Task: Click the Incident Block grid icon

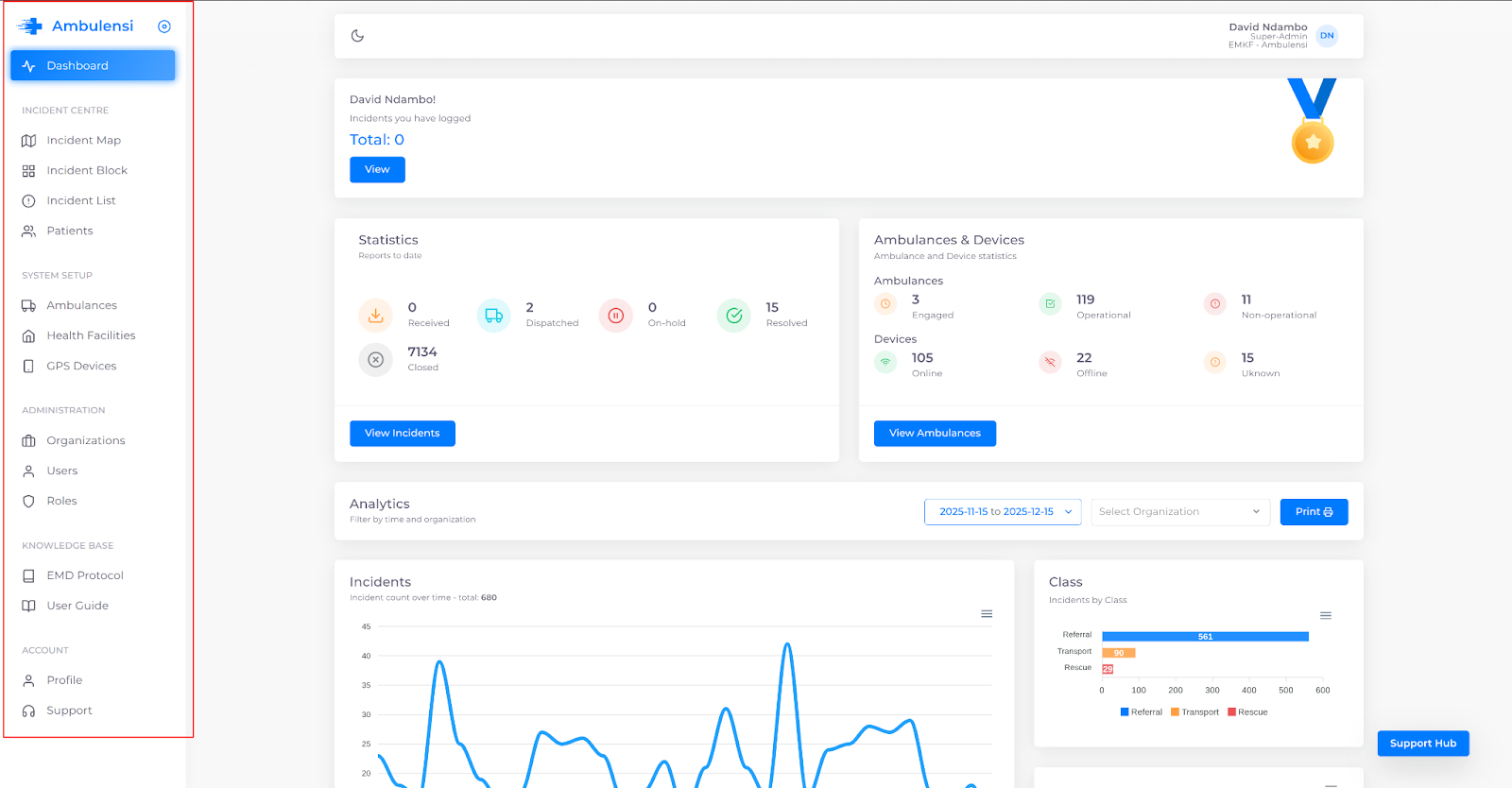Action: click(x=28, y=171)
